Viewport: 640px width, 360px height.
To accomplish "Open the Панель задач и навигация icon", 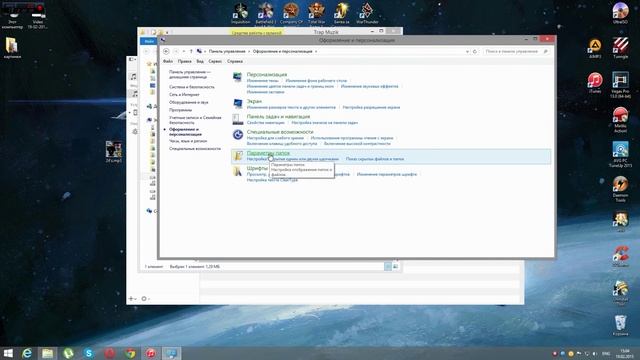I will 238,119.
